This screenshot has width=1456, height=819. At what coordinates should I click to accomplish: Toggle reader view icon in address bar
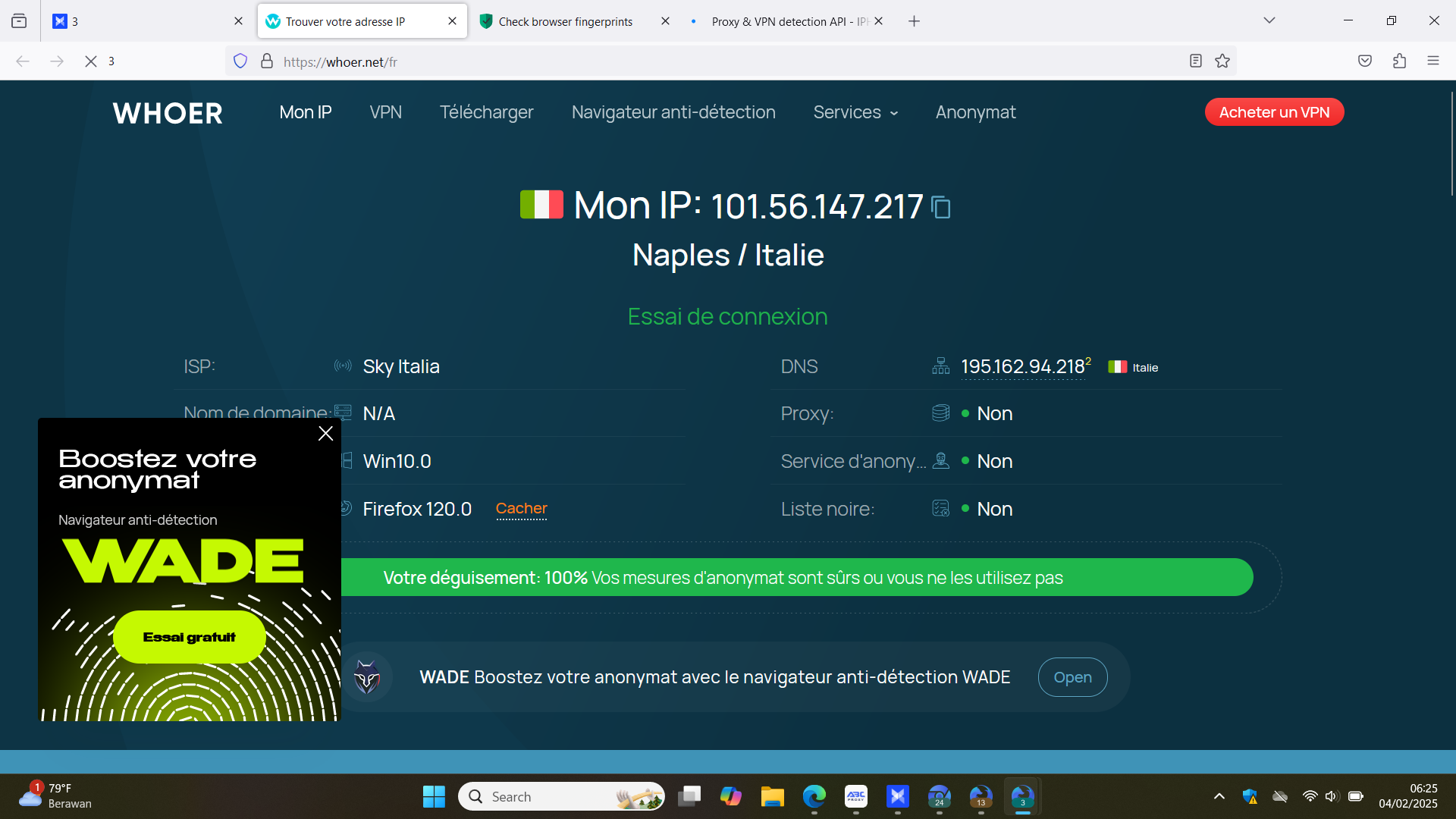[1196, 61]
